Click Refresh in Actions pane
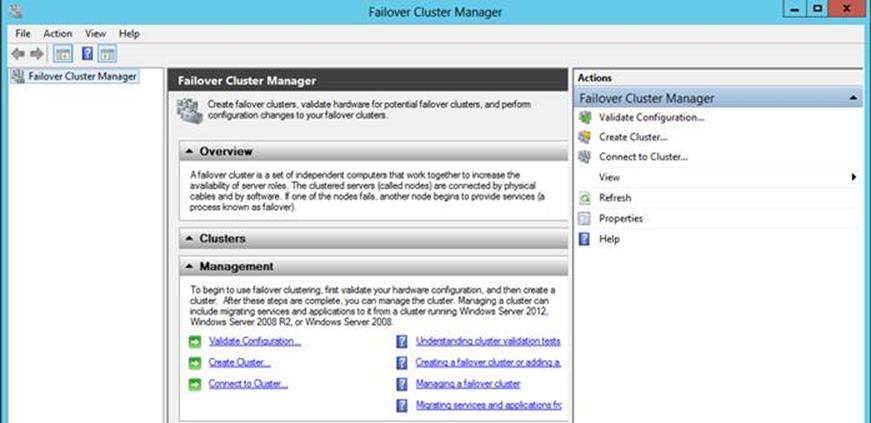 tap(615, 198)
